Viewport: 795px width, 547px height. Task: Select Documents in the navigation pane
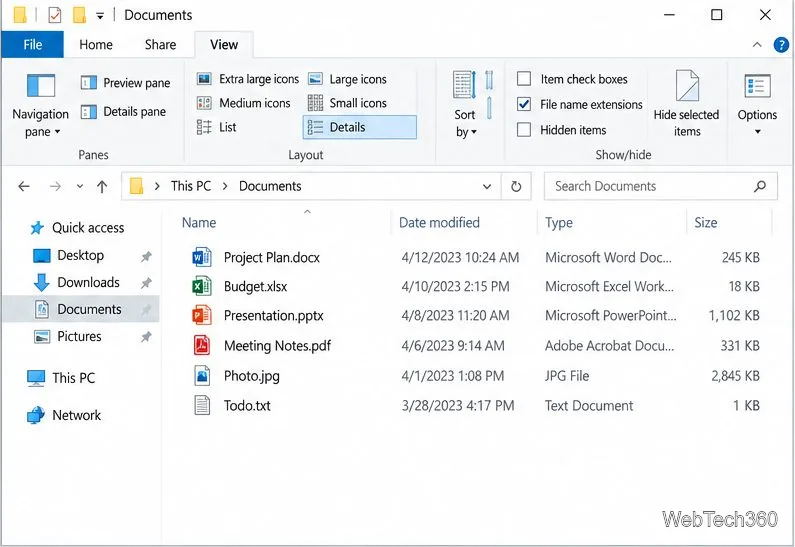(x=81, y=309)
